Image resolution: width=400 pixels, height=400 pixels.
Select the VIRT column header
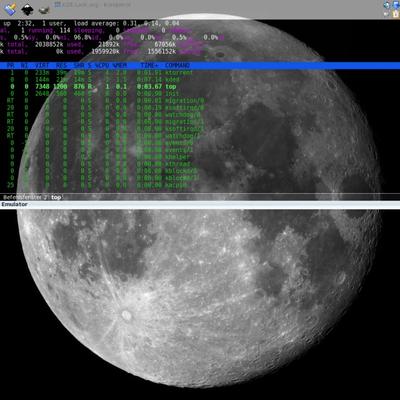pos(42,65)
